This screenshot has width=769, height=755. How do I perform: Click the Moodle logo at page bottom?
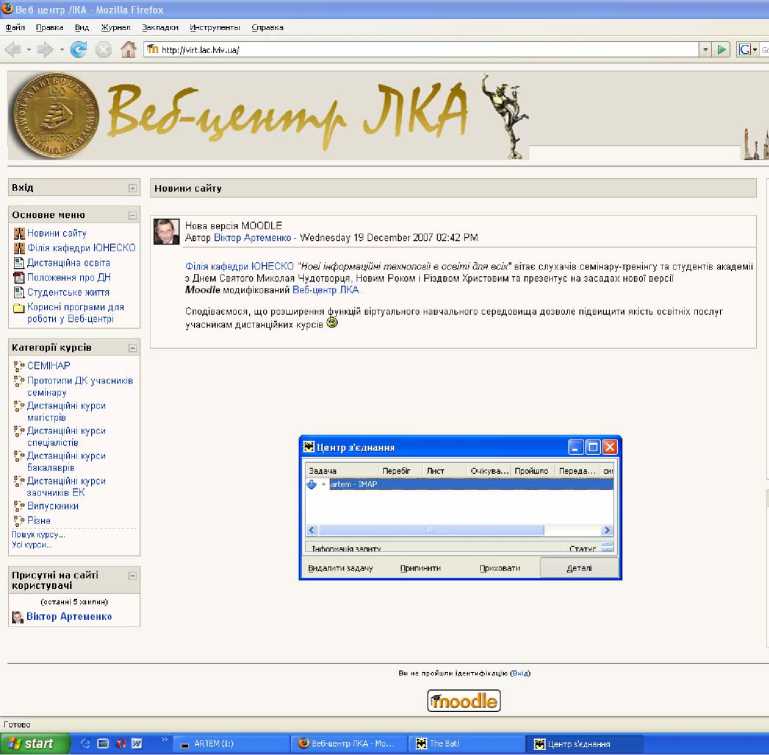tap(463, 701)
